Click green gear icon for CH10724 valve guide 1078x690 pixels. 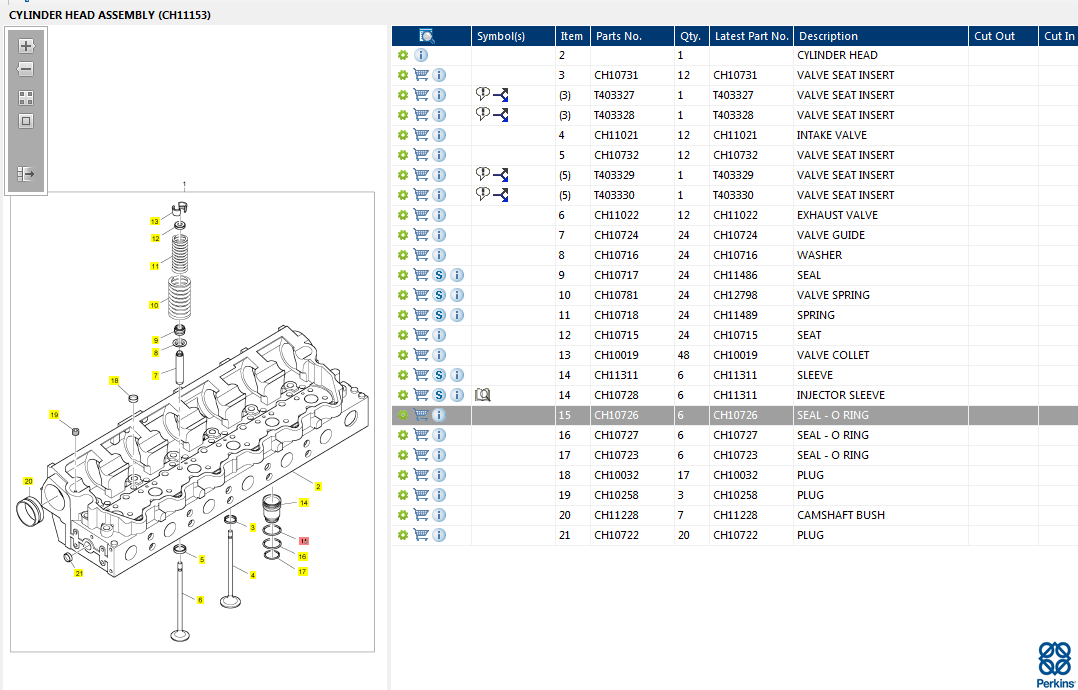[x=403, y=235]
